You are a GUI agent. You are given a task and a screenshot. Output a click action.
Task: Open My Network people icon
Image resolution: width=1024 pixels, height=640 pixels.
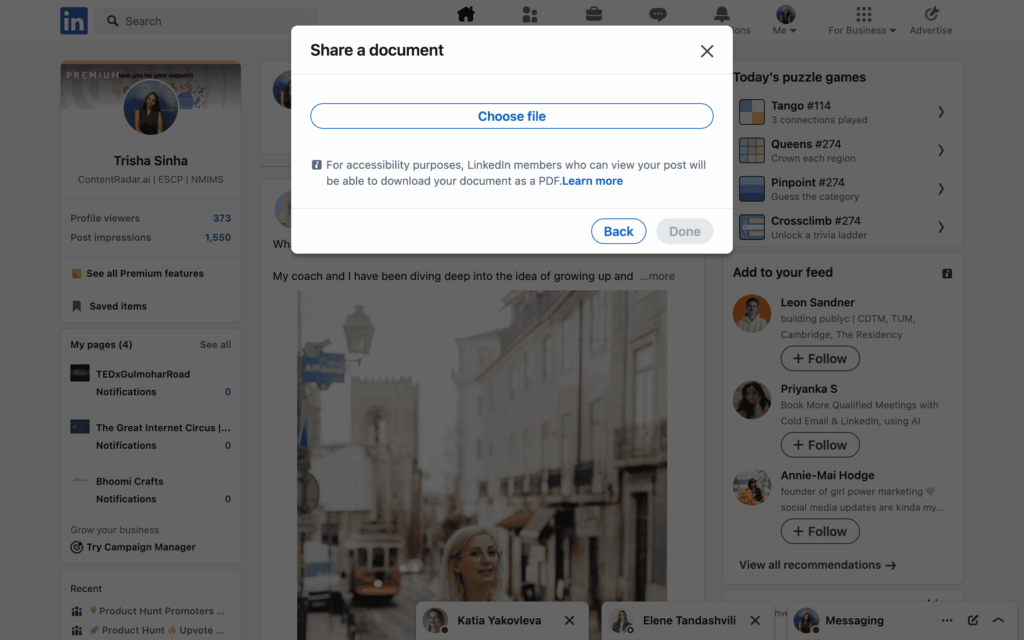(530, 14)
